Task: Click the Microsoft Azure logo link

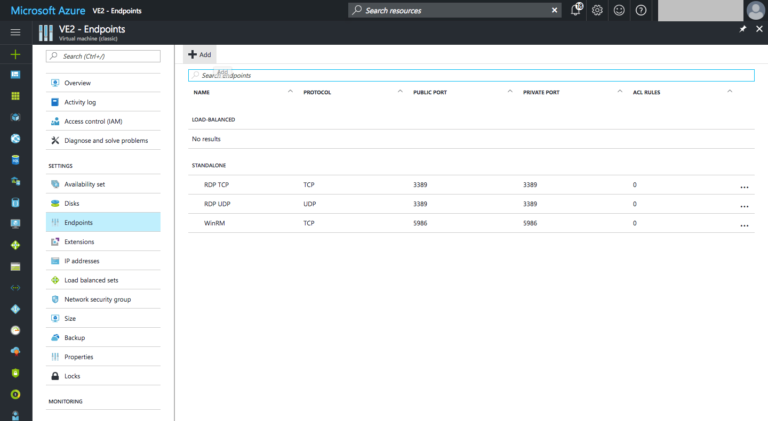Action: coord(48,10)
